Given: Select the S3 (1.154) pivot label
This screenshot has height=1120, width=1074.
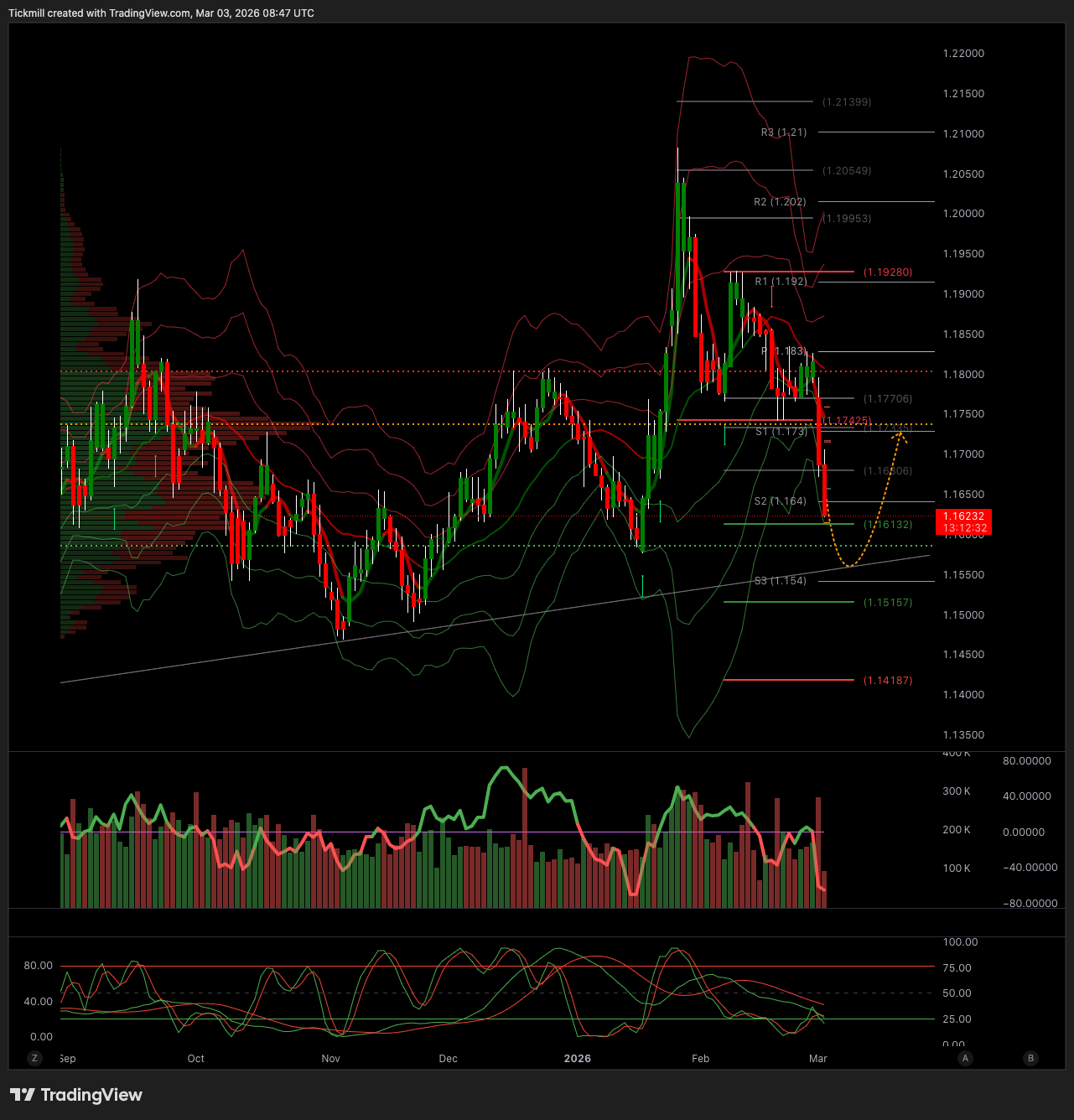Looking at the screenshot, I should (x=780, y=581).
